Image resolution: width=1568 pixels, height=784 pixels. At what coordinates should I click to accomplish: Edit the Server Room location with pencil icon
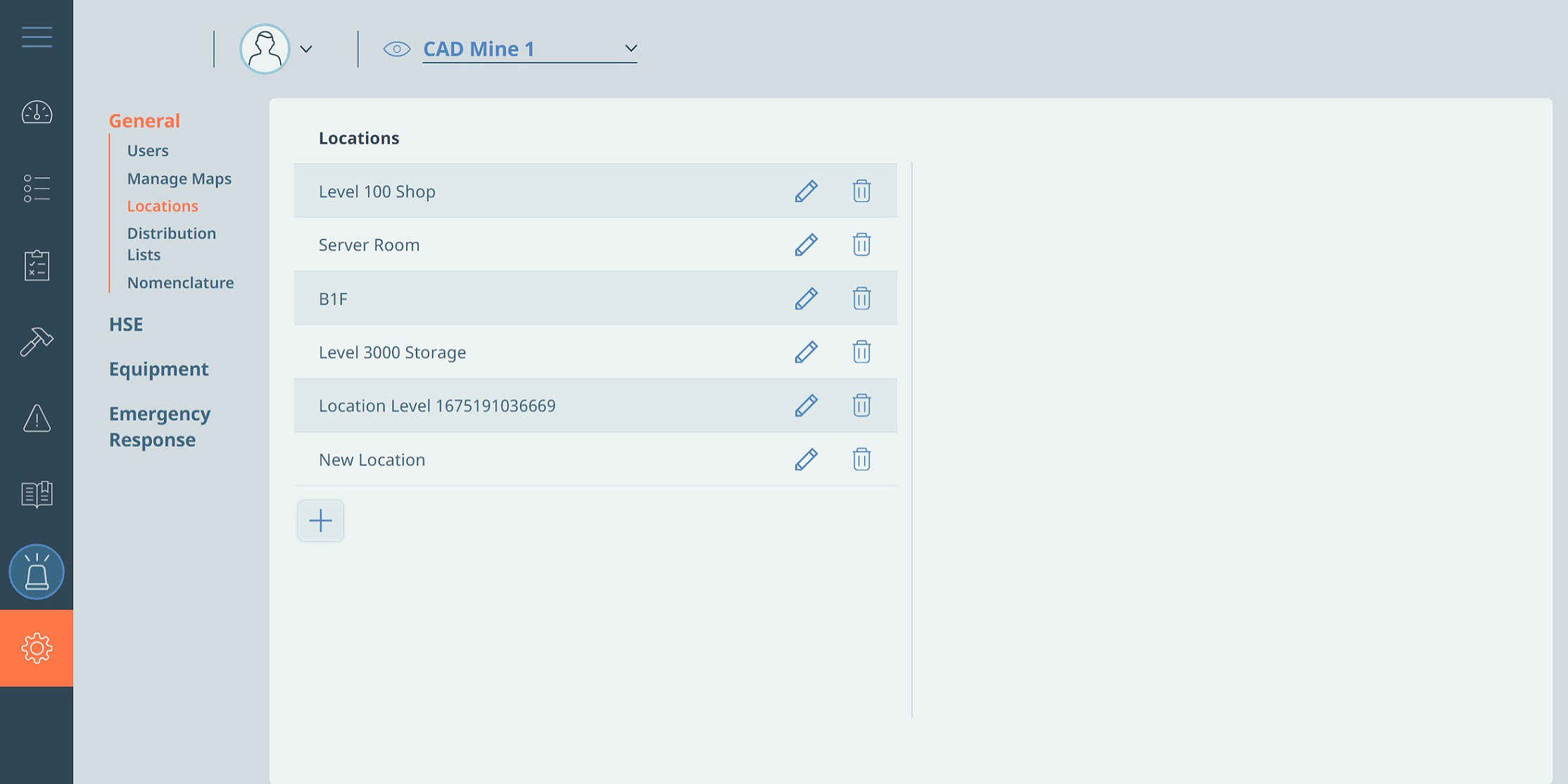(807, 244)
